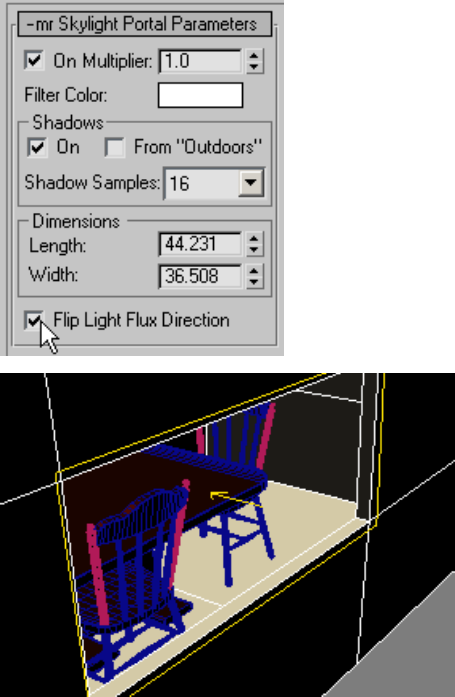
Task: Click into the Width value field
Action: pyautogui.click(x=200, y=276)
